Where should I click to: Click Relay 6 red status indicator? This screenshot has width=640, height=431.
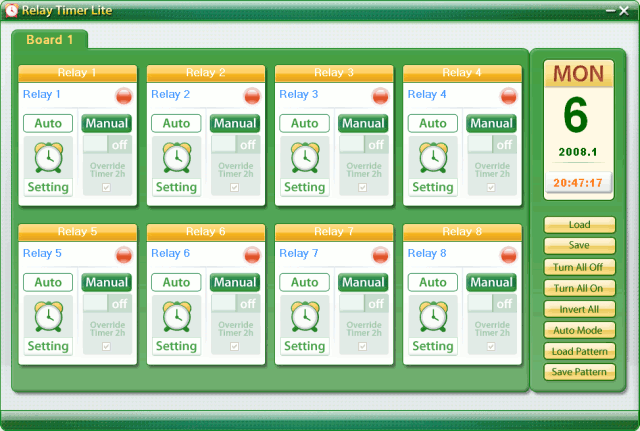tap(252, 255)
